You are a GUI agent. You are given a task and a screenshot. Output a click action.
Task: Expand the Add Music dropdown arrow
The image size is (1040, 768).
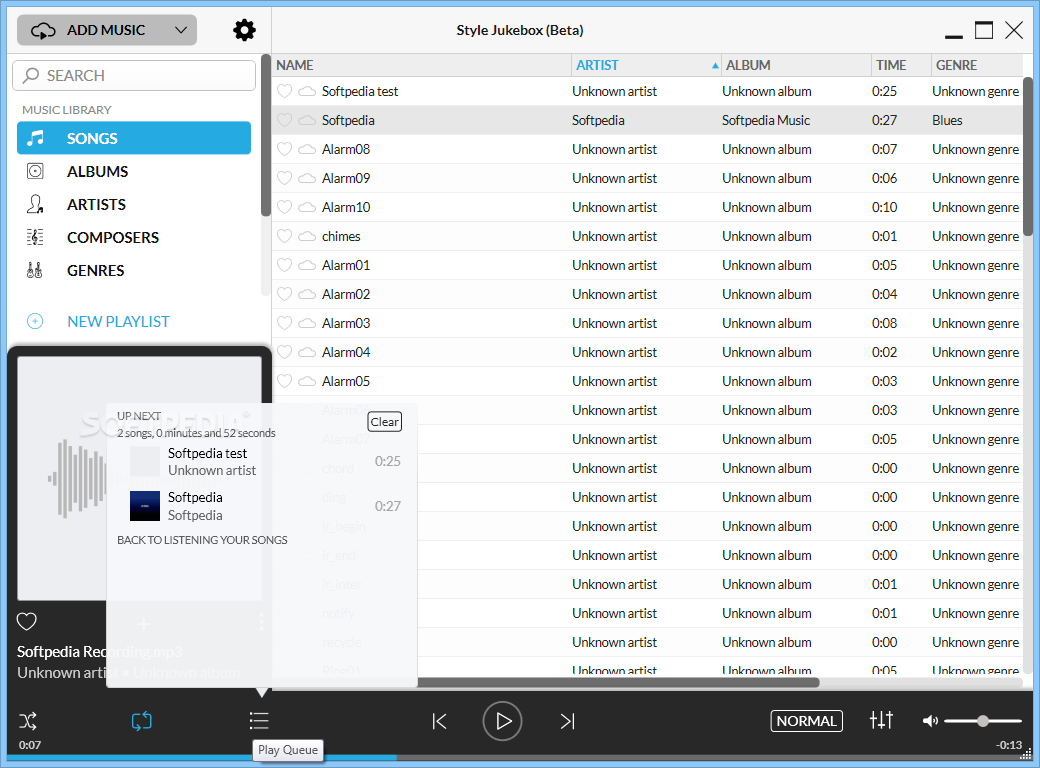click(x=181, y=30)
